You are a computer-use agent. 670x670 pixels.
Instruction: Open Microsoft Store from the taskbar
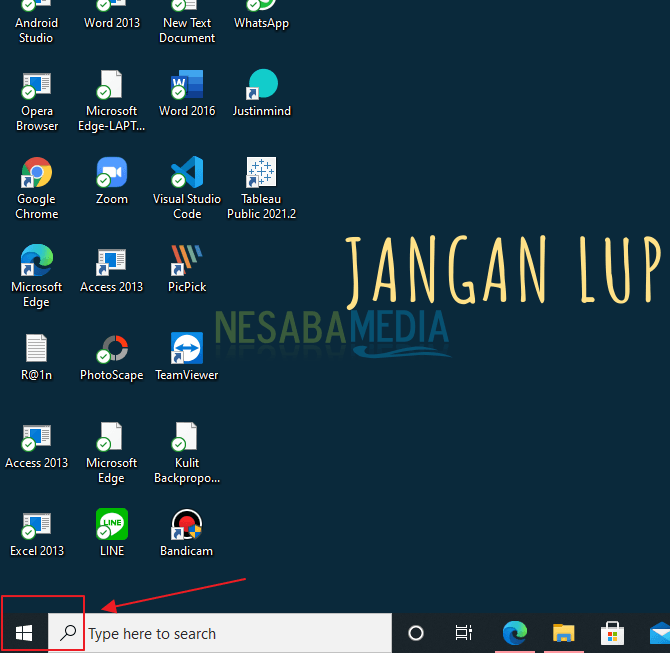tap(612, 633)
